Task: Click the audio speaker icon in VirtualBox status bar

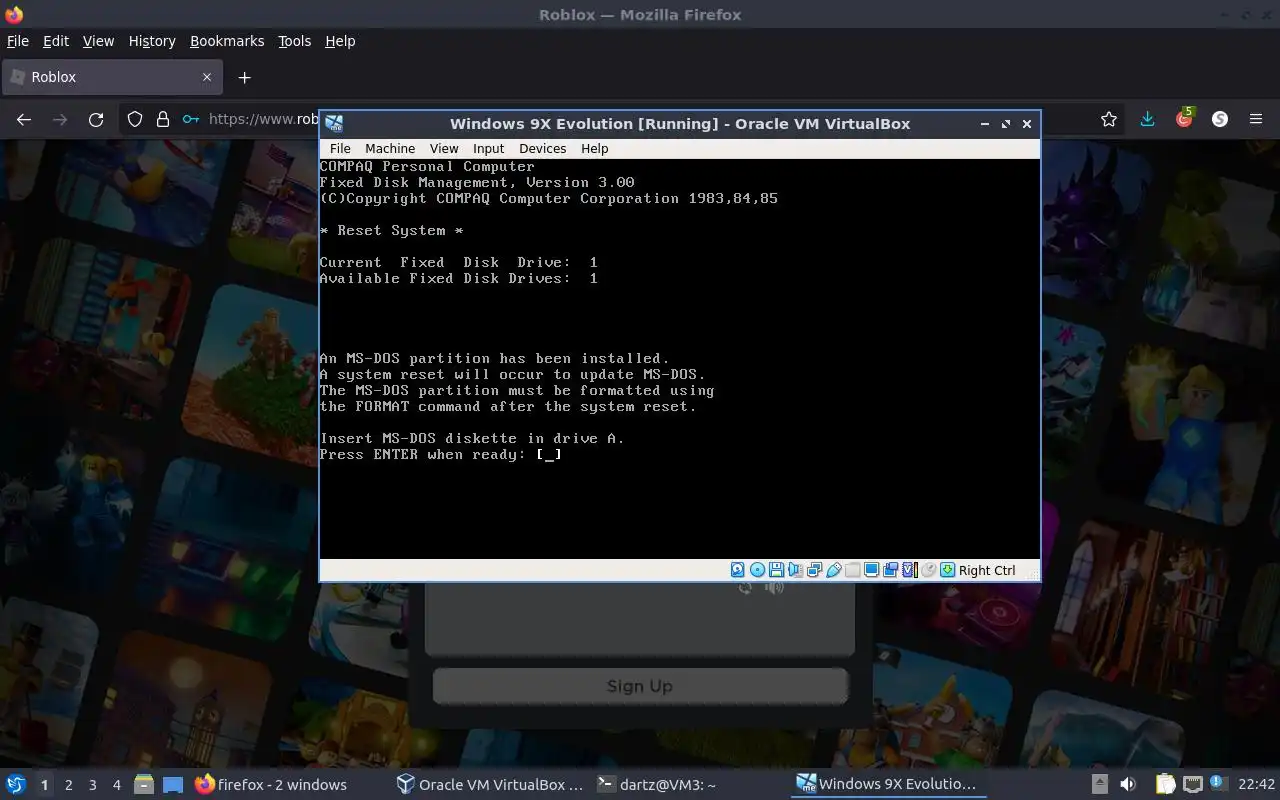Action: click(795, 570)
